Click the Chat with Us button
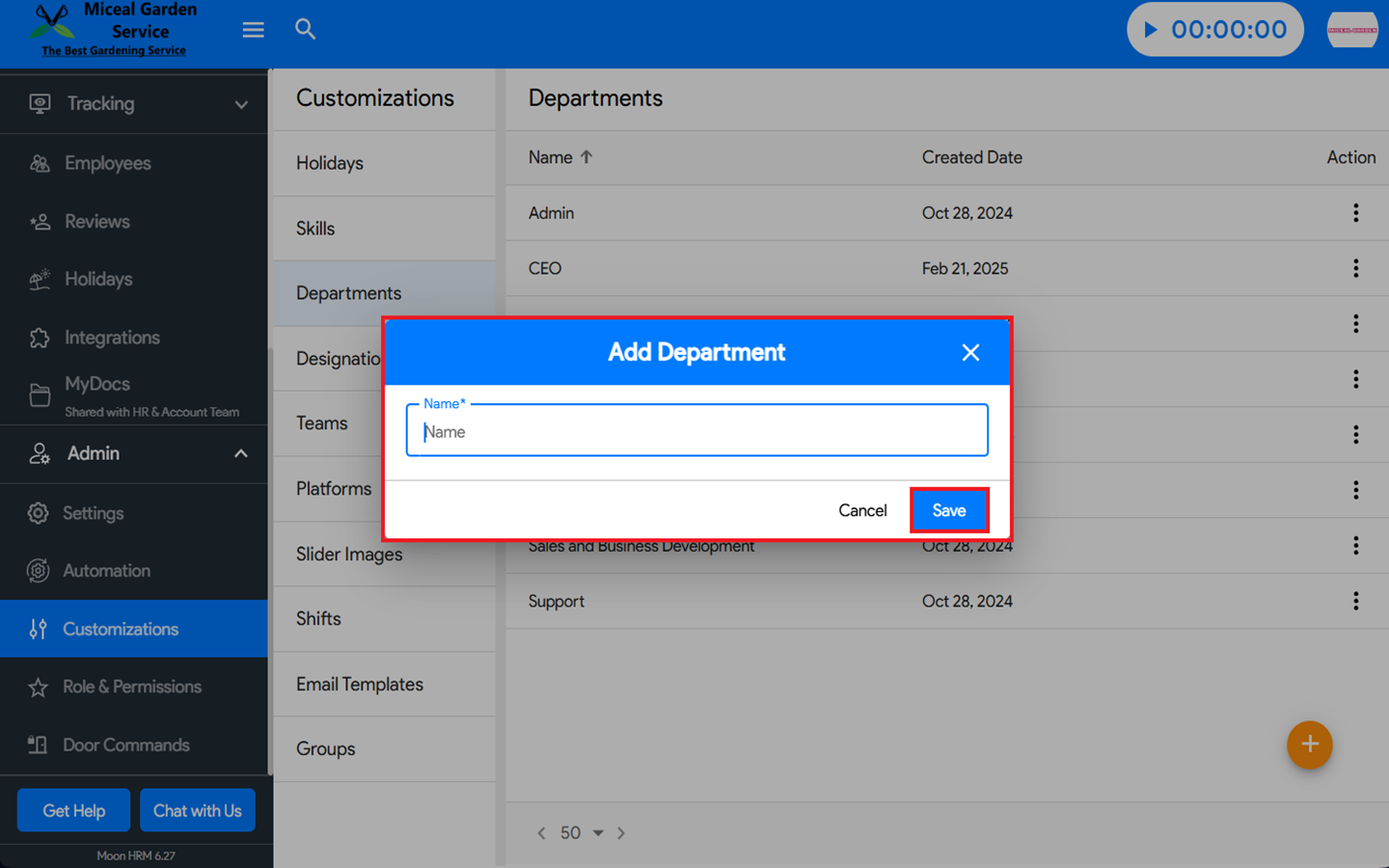 click(197, 810)
